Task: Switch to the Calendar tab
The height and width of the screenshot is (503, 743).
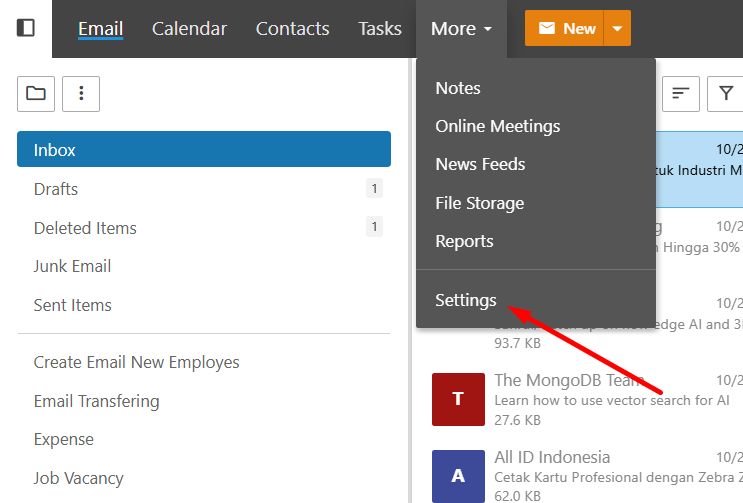Action: pyautogui.click(x=189, y=29)
